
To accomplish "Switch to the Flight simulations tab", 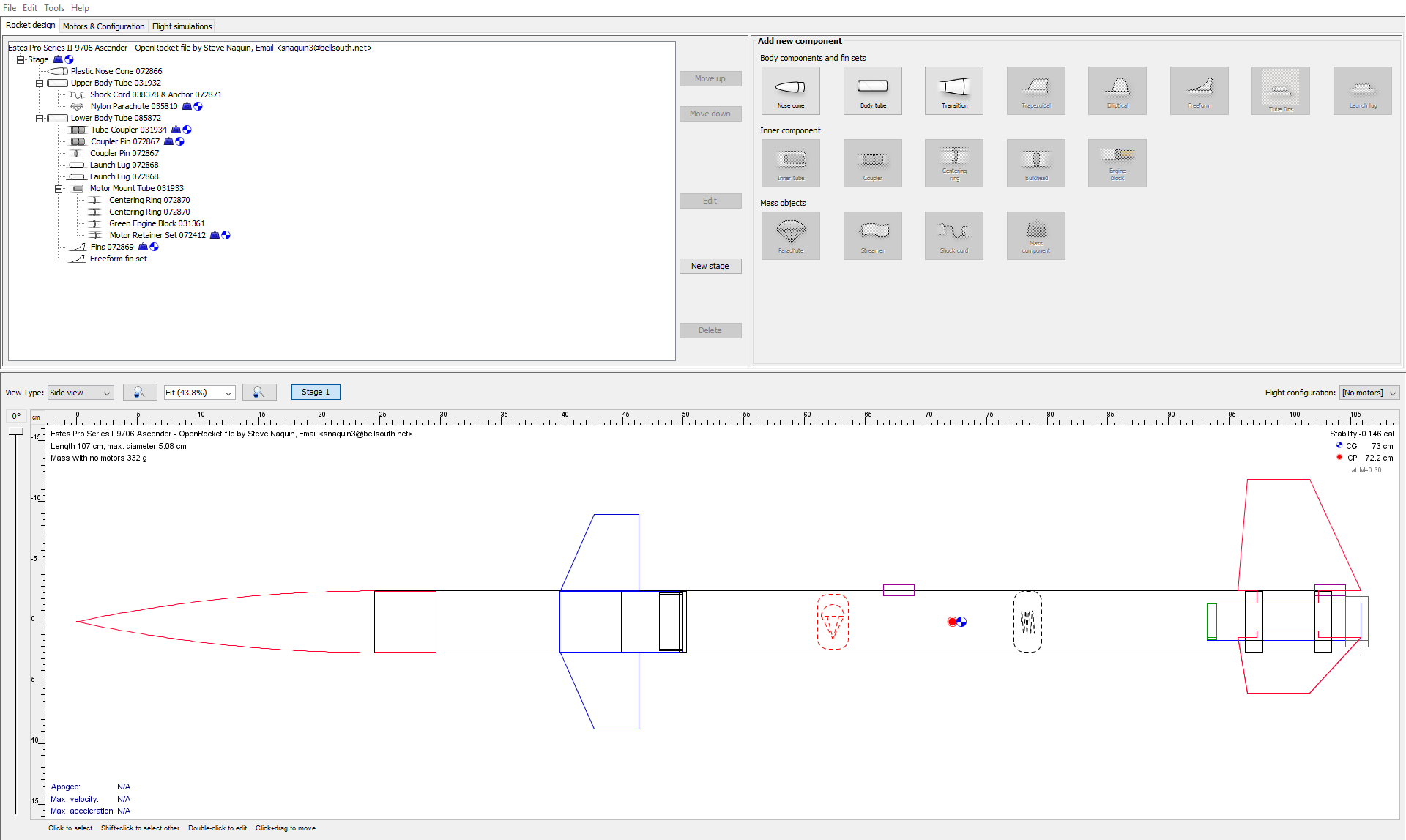I will pyautogui.click(x=182, y=26).
